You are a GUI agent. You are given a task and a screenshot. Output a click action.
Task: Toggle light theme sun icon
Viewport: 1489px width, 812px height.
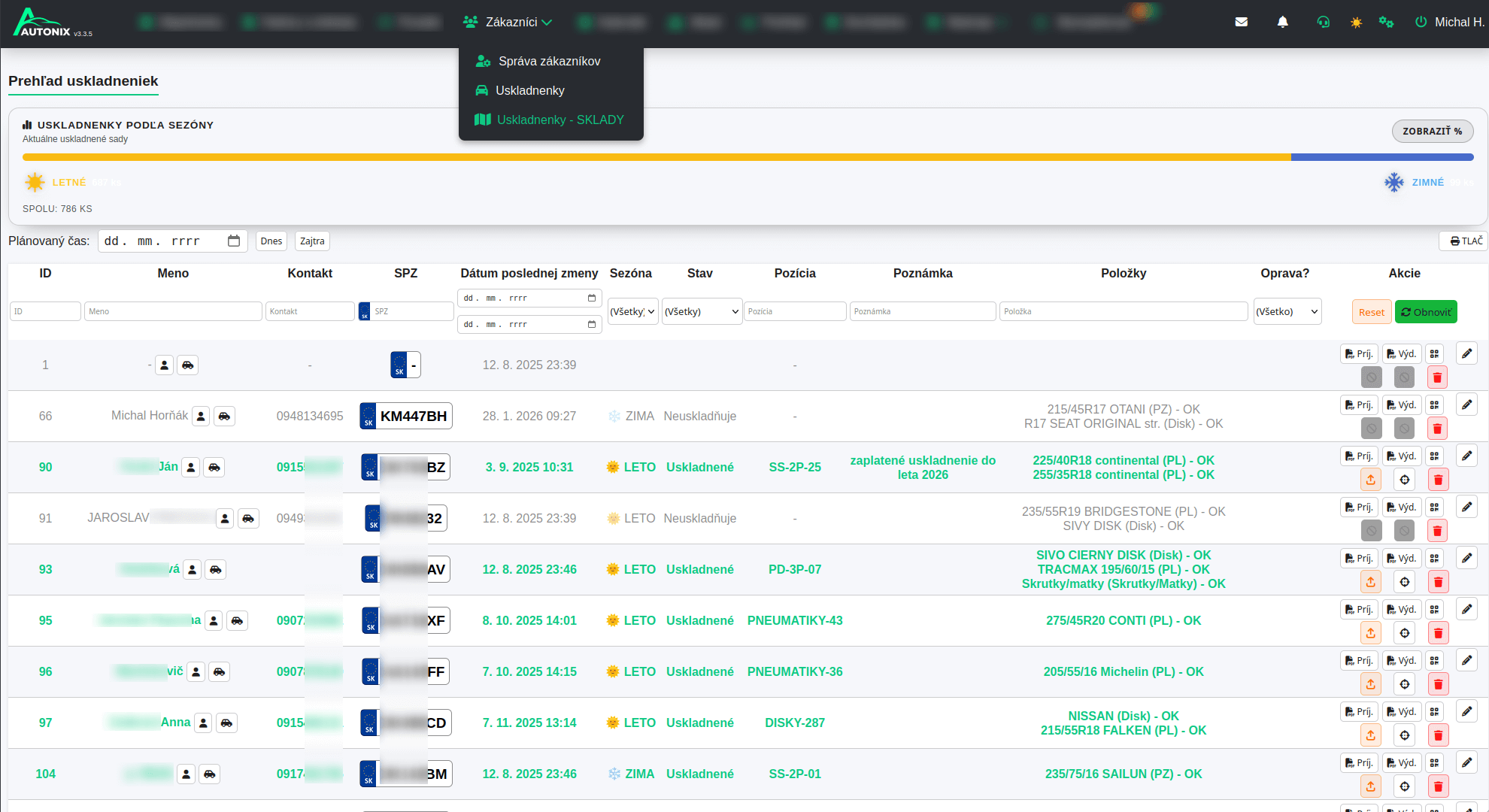point(1356,23)
